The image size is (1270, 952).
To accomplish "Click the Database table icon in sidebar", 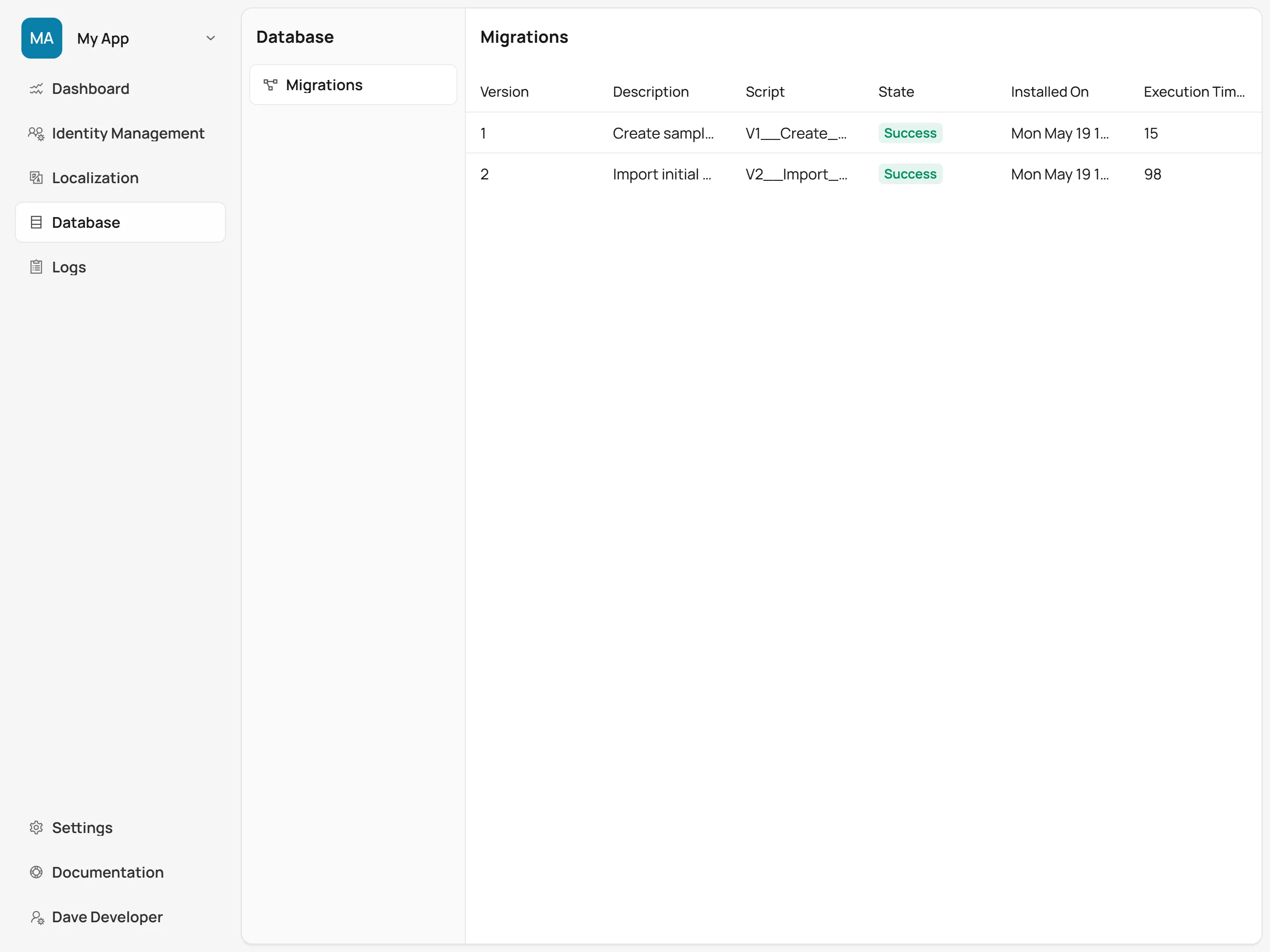I will pos(36,222).
